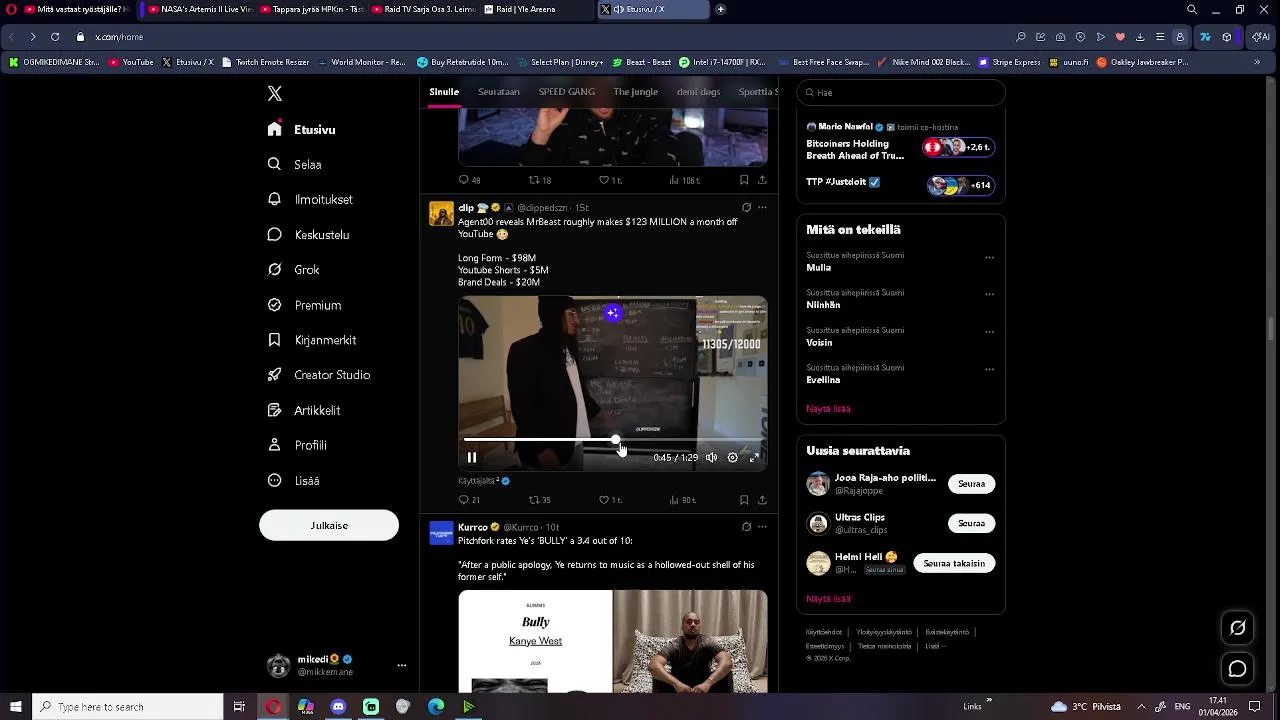Click Windows Start button
Viewport: 1280px width, 720px height.
tap(16, 707)
